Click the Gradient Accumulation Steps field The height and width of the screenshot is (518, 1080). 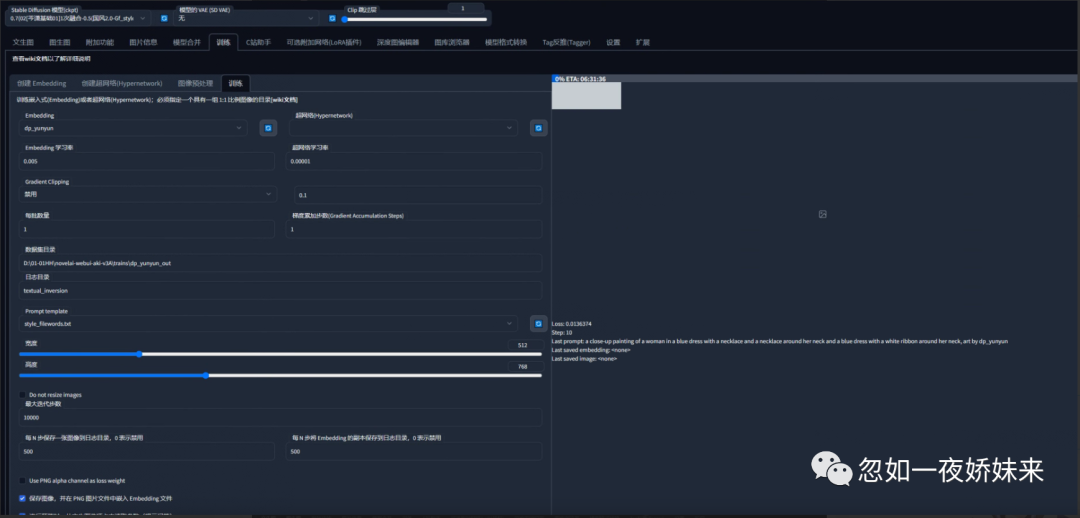pos(414,229)
